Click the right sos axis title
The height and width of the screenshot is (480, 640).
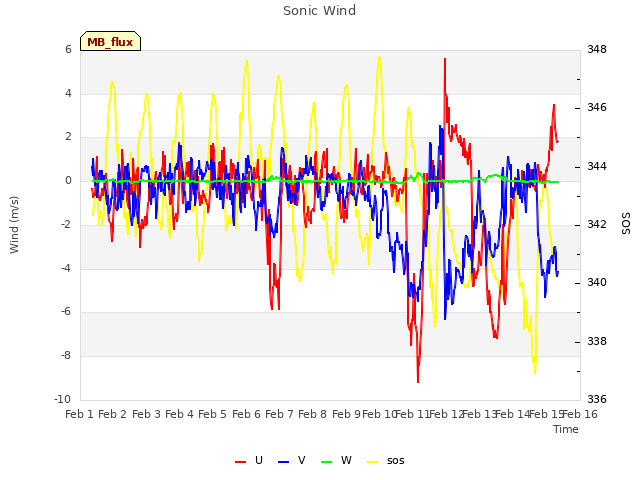(x=626, y=223)
